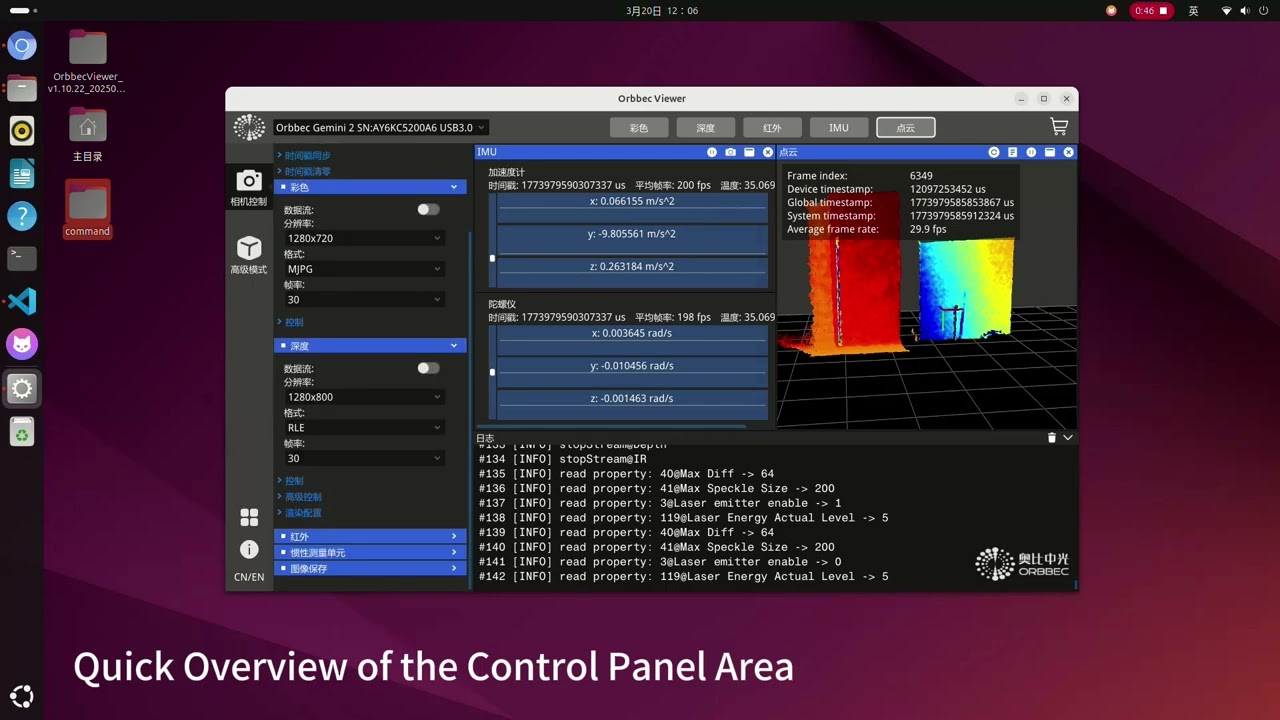The image size is (1280, 720).
Task: Open color resolution 1280x720 dropdown
Action: (364, 238)
